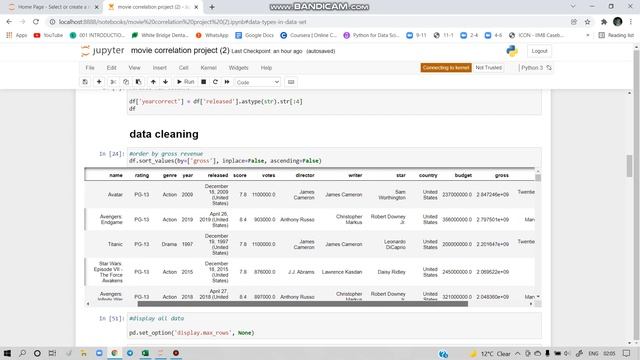Open the command palette keyboard icon
This screenshot has height=360, width=640.
(x=291, y=82)
